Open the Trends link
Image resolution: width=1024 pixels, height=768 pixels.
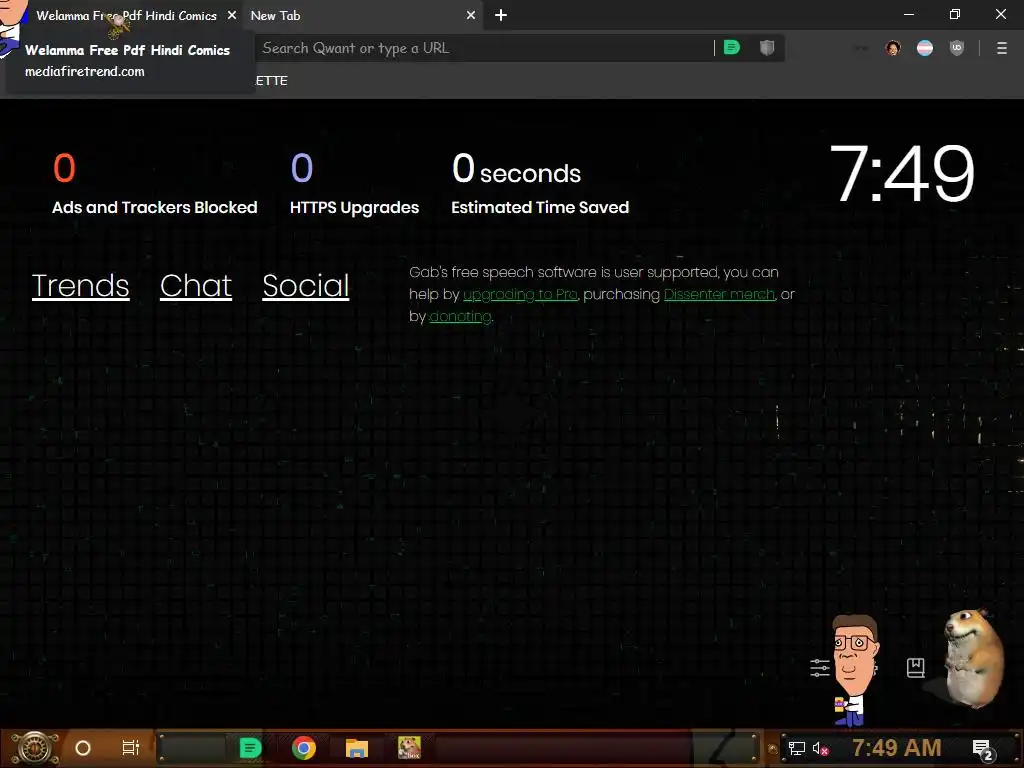click(x=81, y=286)
